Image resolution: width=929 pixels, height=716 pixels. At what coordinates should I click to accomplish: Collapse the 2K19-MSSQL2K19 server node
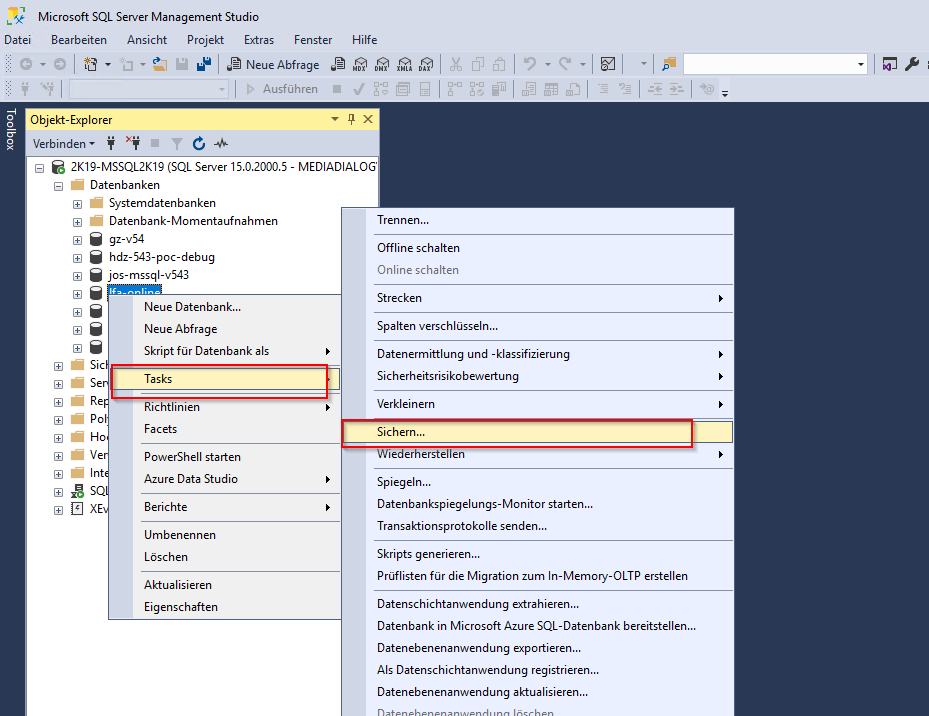tap(39, 168)
